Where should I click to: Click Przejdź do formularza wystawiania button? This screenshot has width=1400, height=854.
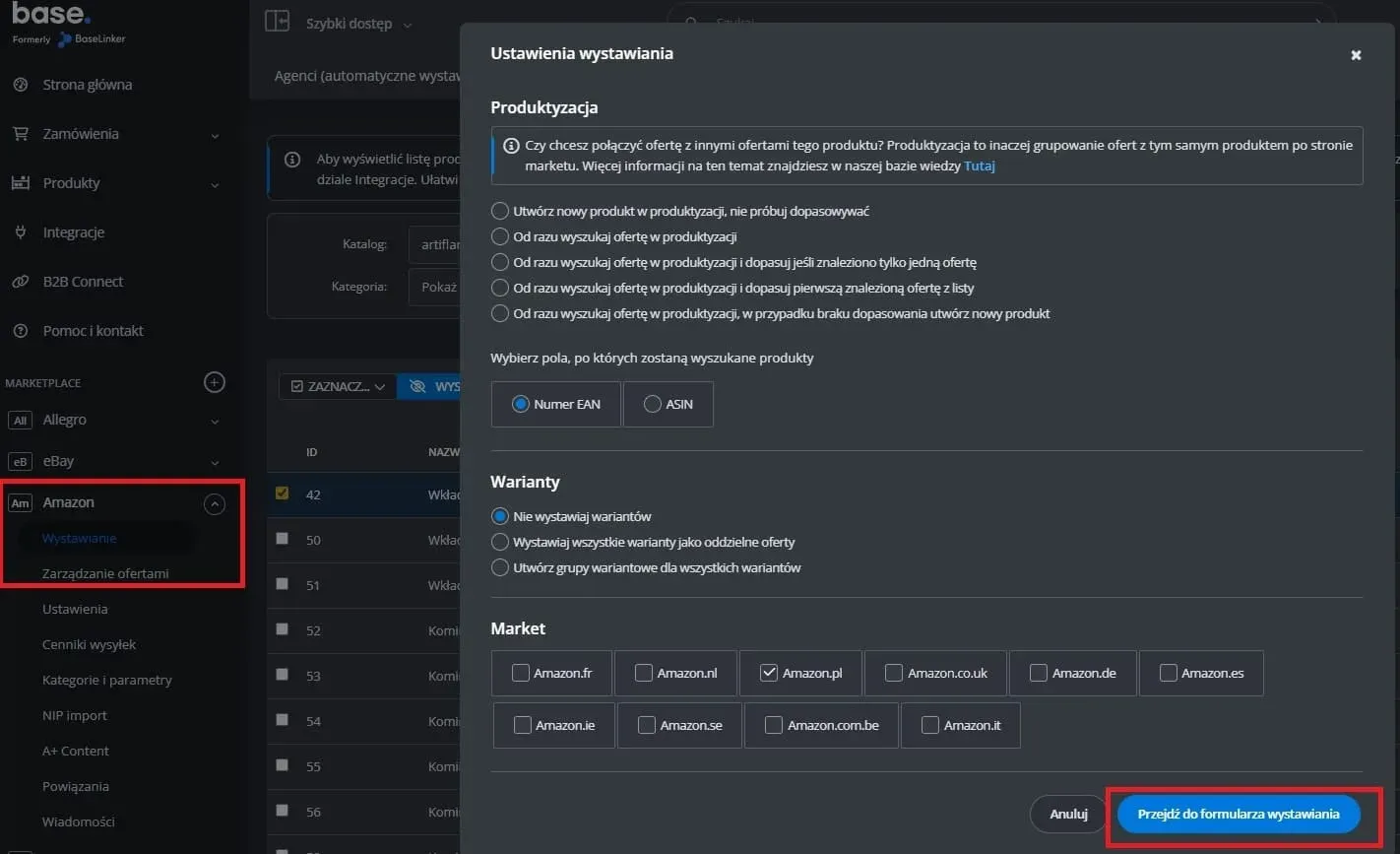[1239, 814]
